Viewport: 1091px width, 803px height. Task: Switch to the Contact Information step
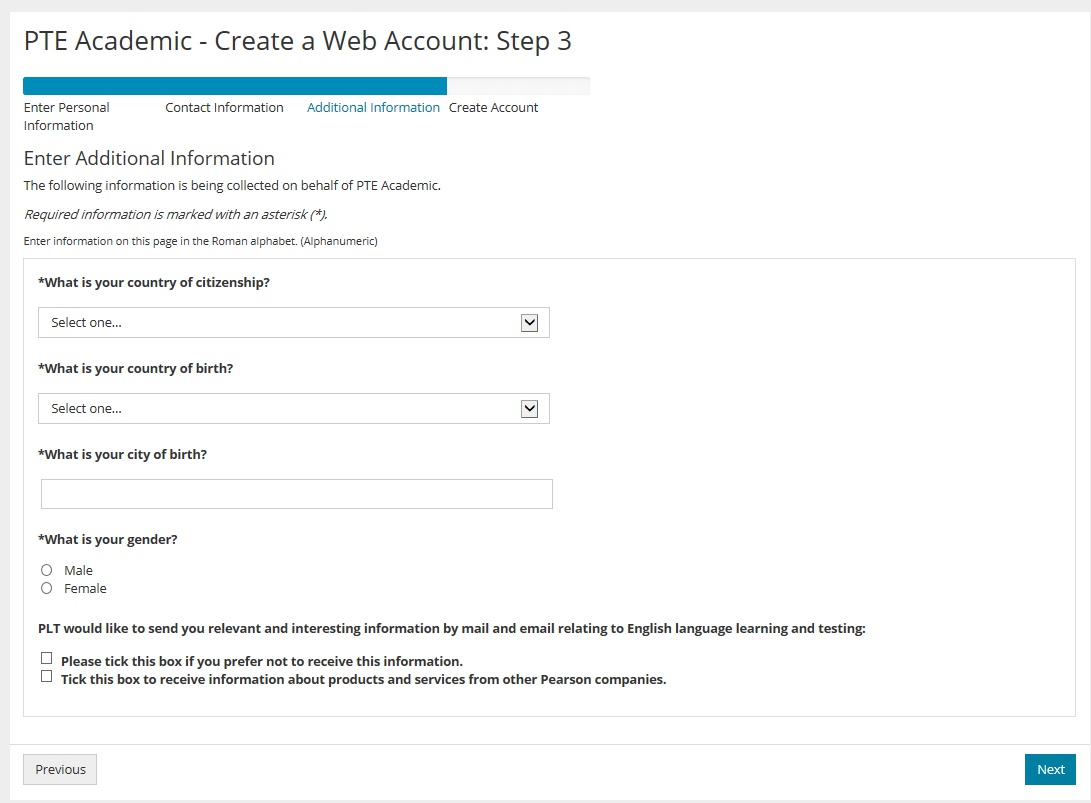pyautogui.click(x=224, y=108)
